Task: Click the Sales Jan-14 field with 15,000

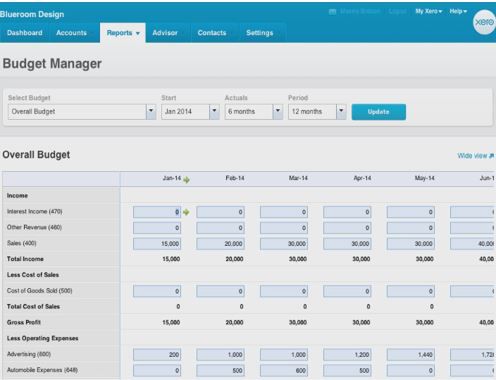Action: [157, 244]
